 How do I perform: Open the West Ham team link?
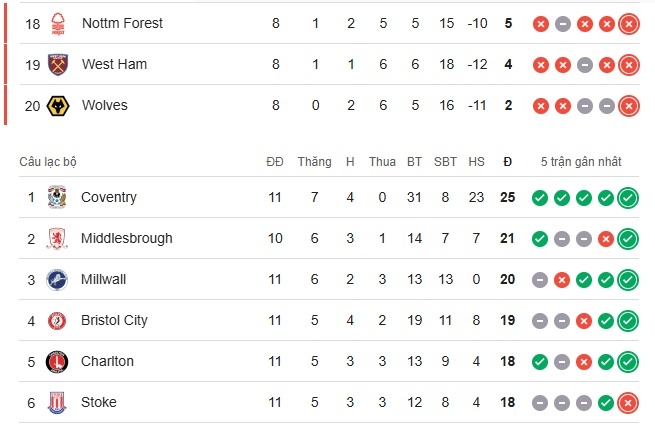[x=114, y=64]
